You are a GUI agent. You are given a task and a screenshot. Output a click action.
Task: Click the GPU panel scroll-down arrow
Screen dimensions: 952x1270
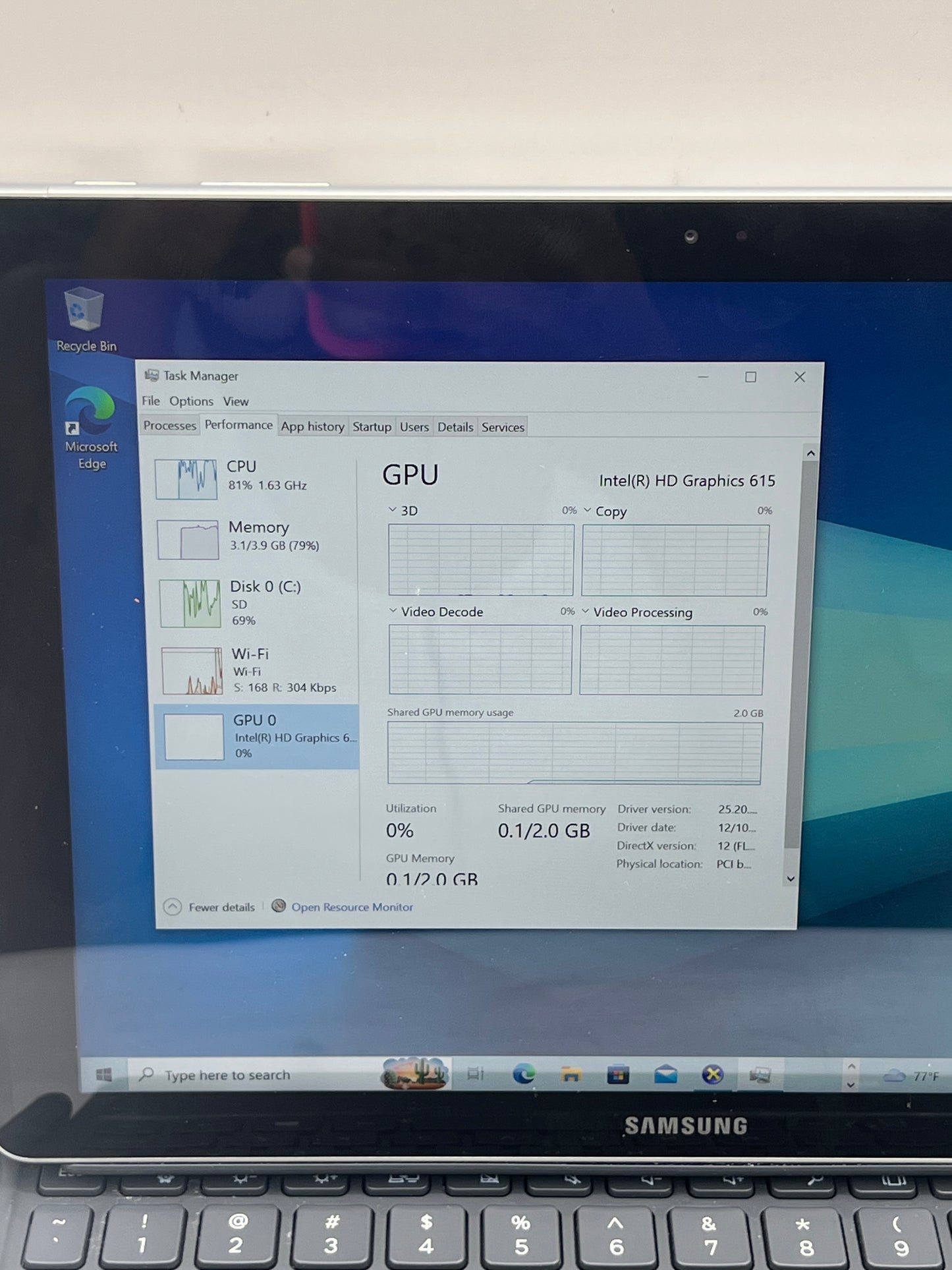tap(791, 879)
